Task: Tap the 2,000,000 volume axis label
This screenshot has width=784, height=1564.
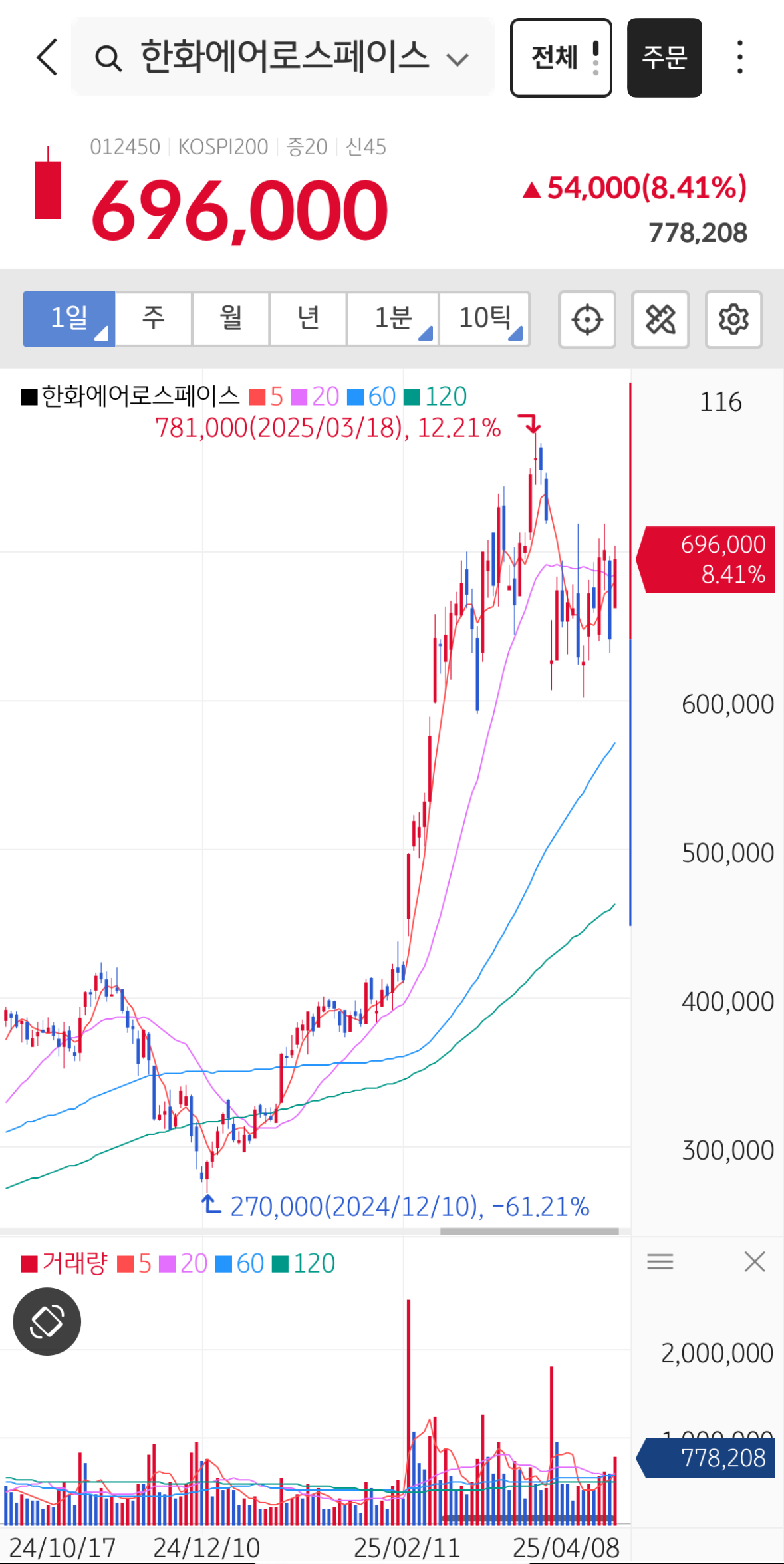Action: coord(717,1353)
